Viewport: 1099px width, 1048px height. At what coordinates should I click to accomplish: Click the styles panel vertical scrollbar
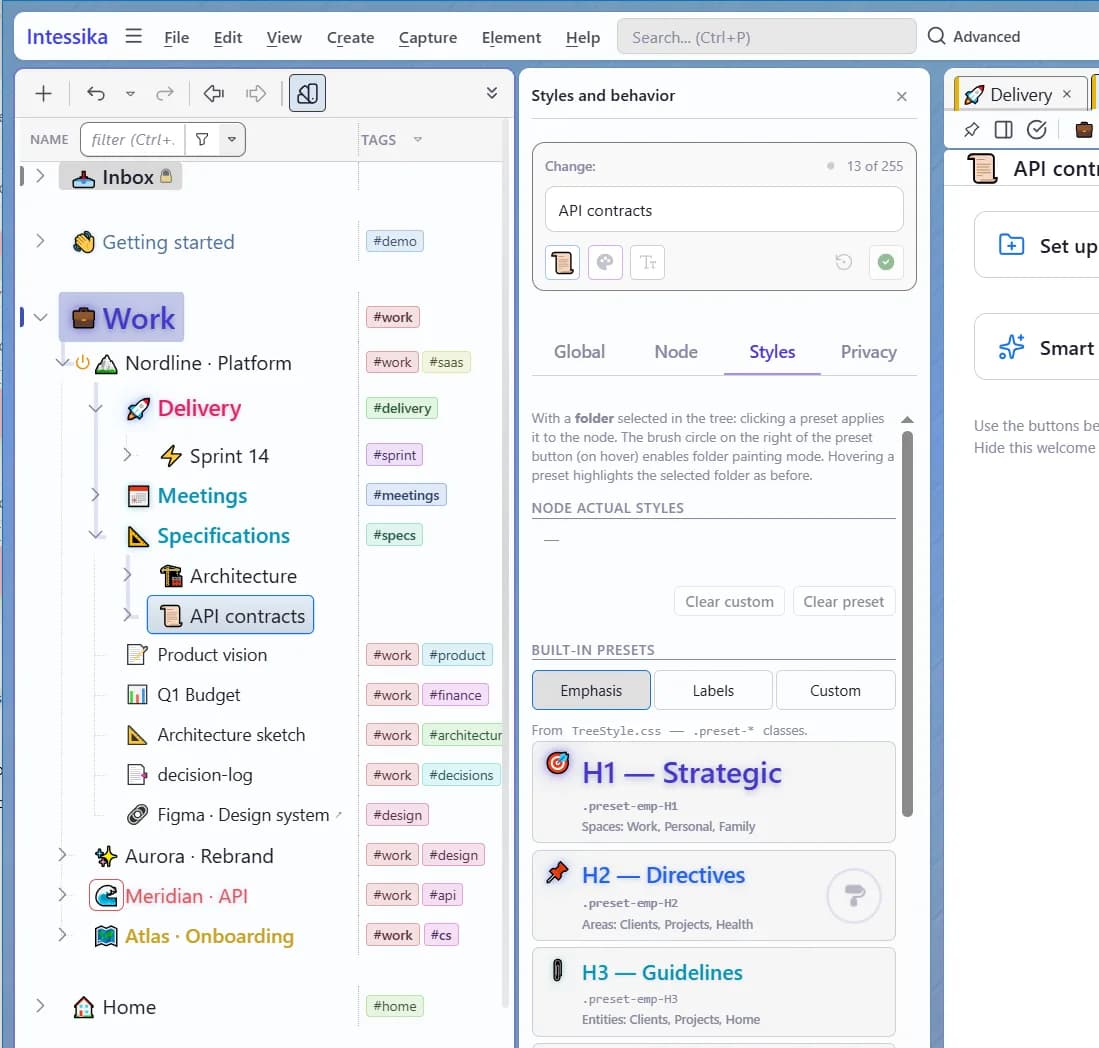coord(907,624)
